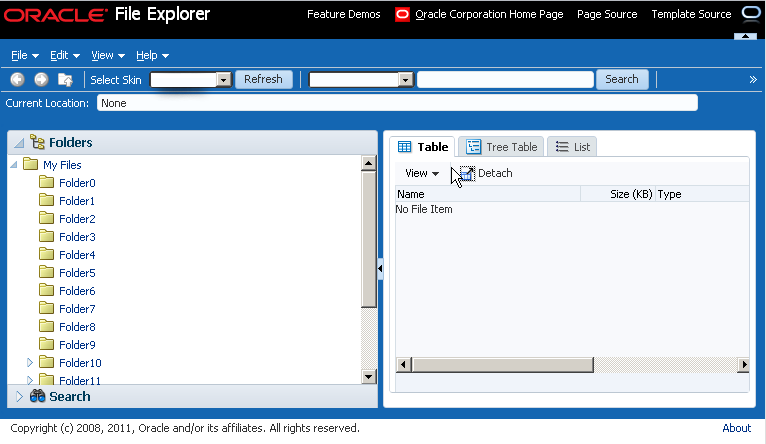Viewport: 766px width, 444px height.
Task: Collapse the Folders panel disclosure triangle
Action: coord(20,143)
